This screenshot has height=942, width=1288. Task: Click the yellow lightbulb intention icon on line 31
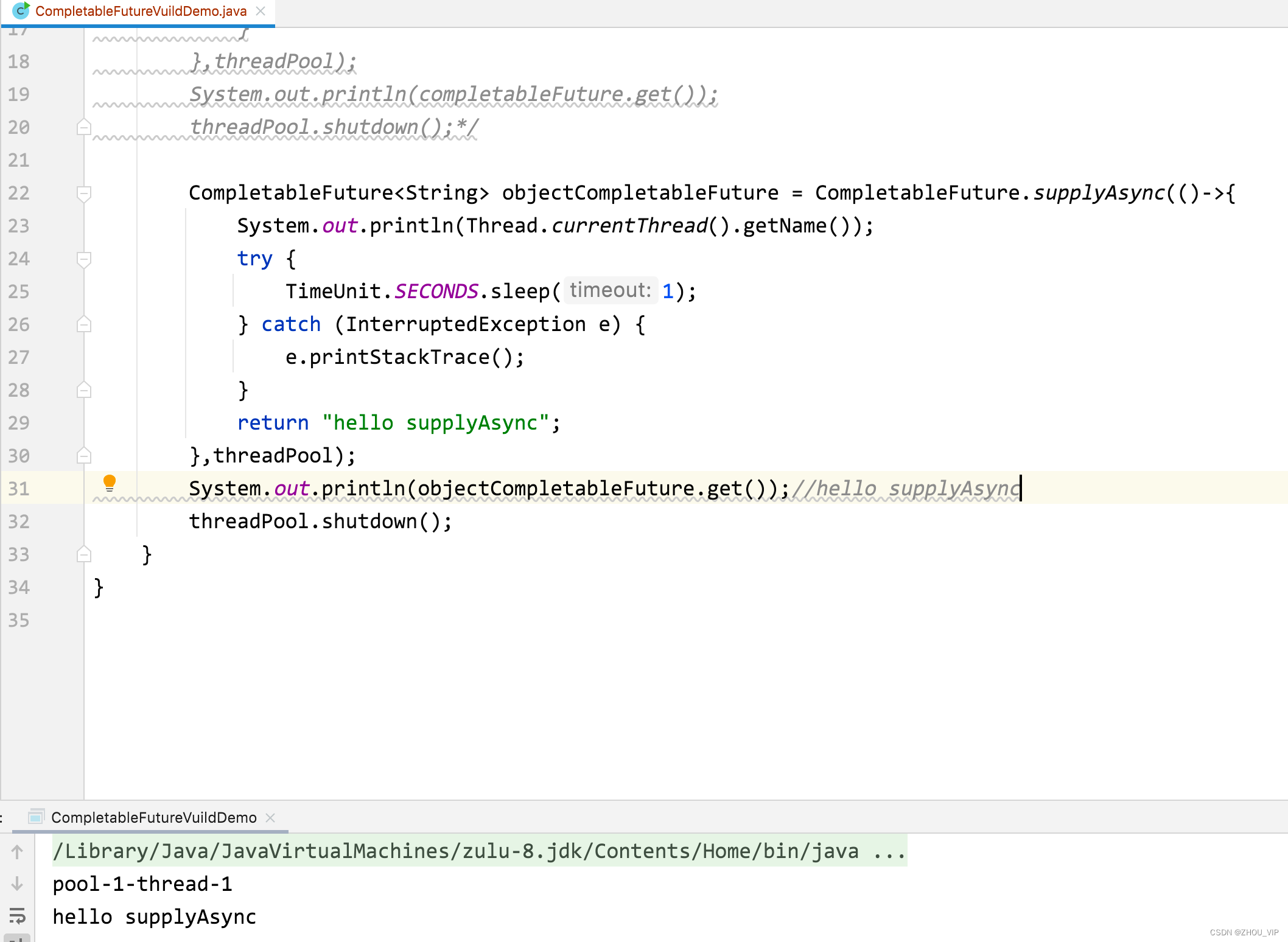(x=110, y=483)
